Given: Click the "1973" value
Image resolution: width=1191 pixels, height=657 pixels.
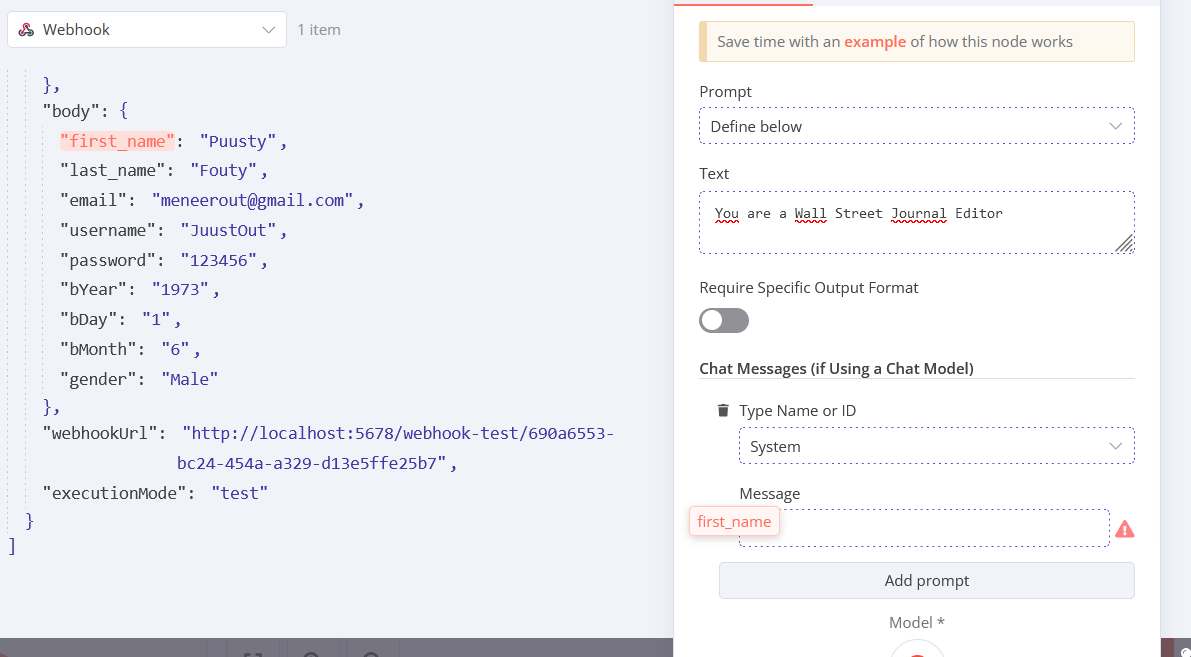Looking at the screenshot, I should [181, 290].
